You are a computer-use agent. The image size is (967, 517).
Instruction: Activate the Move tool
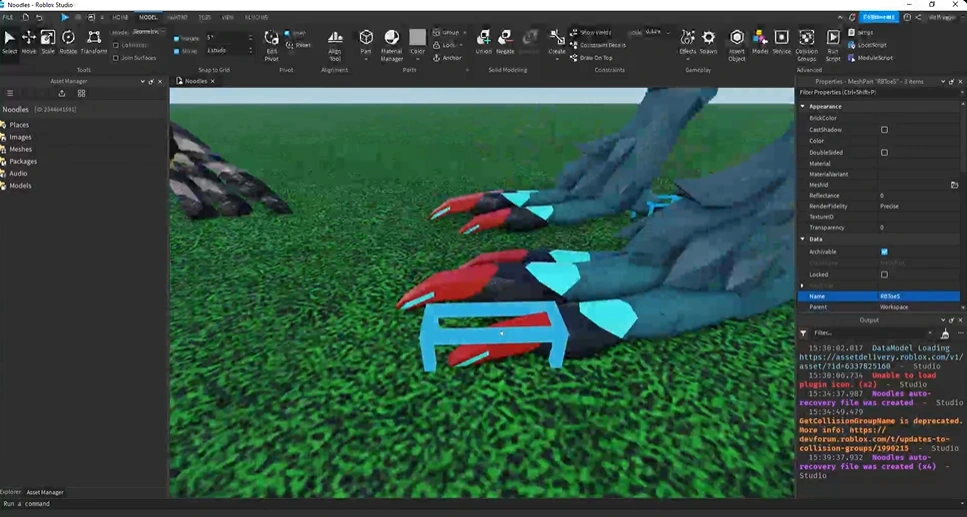click(28, 43)
